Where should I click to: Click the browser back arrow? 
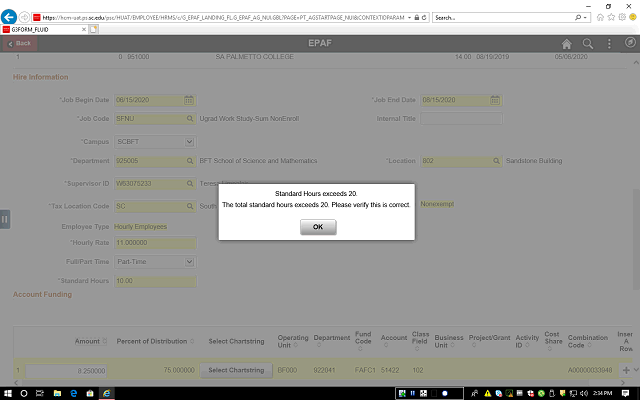(x=9, y=17)
